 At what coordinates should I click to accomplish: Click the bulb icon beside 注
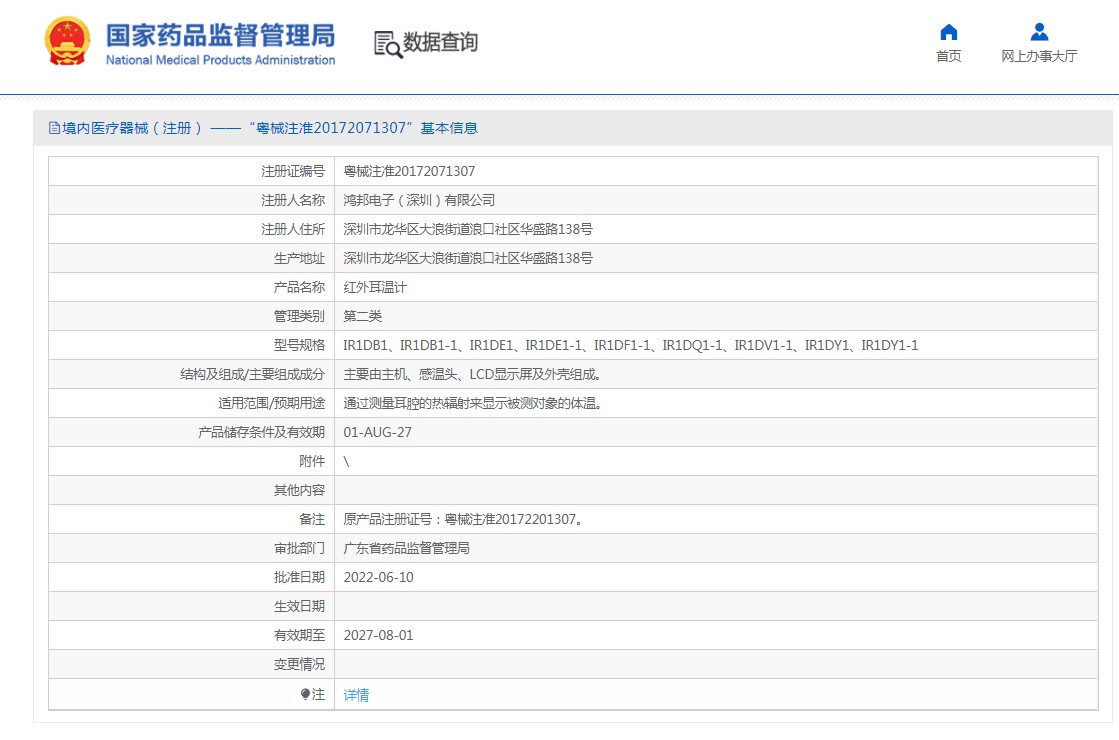tap(305, 694)
